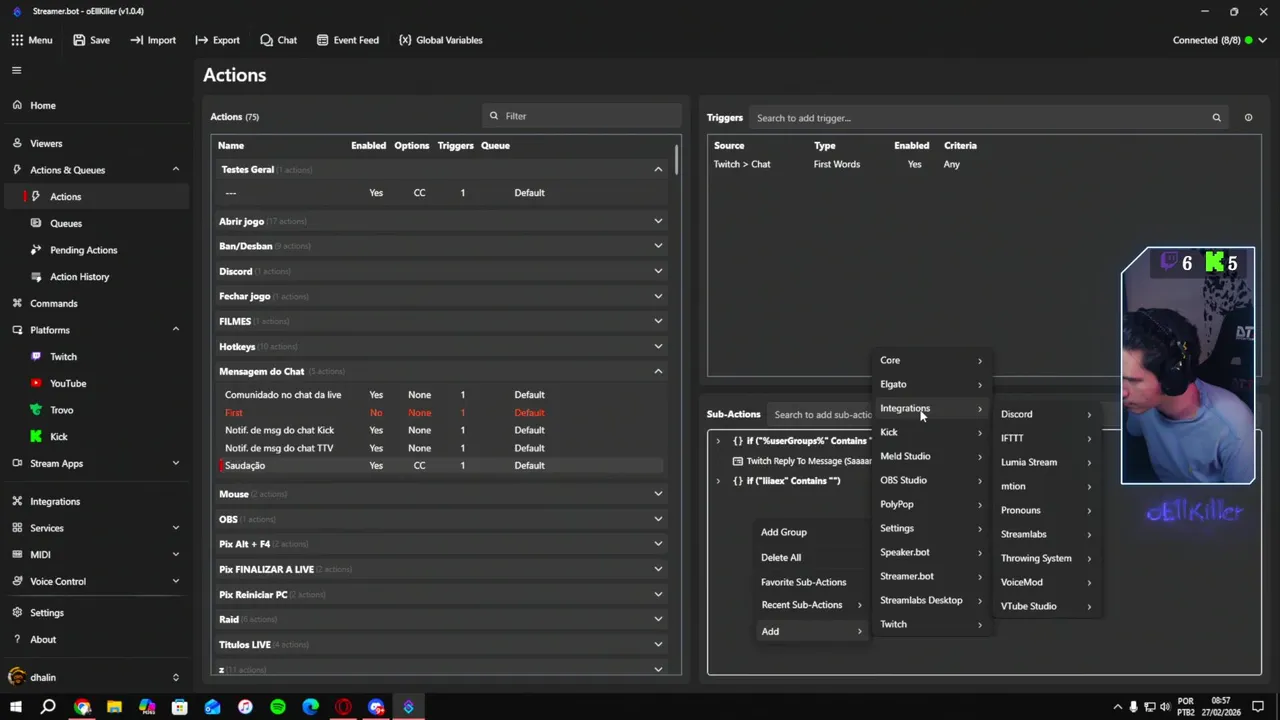Collapse the Testes Geral action group
This screenshot has width=1280, height=720.
click(658, 170)
